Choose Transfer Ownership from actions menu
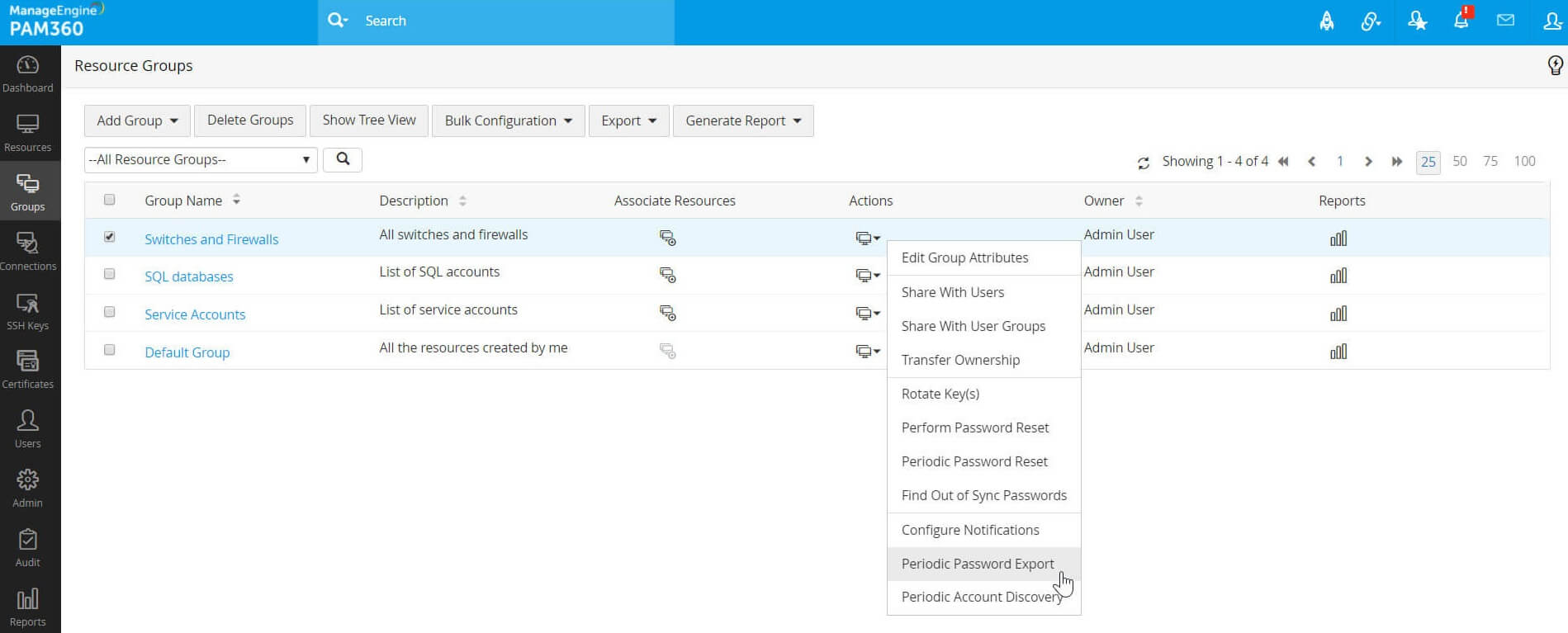 [960, 360]
